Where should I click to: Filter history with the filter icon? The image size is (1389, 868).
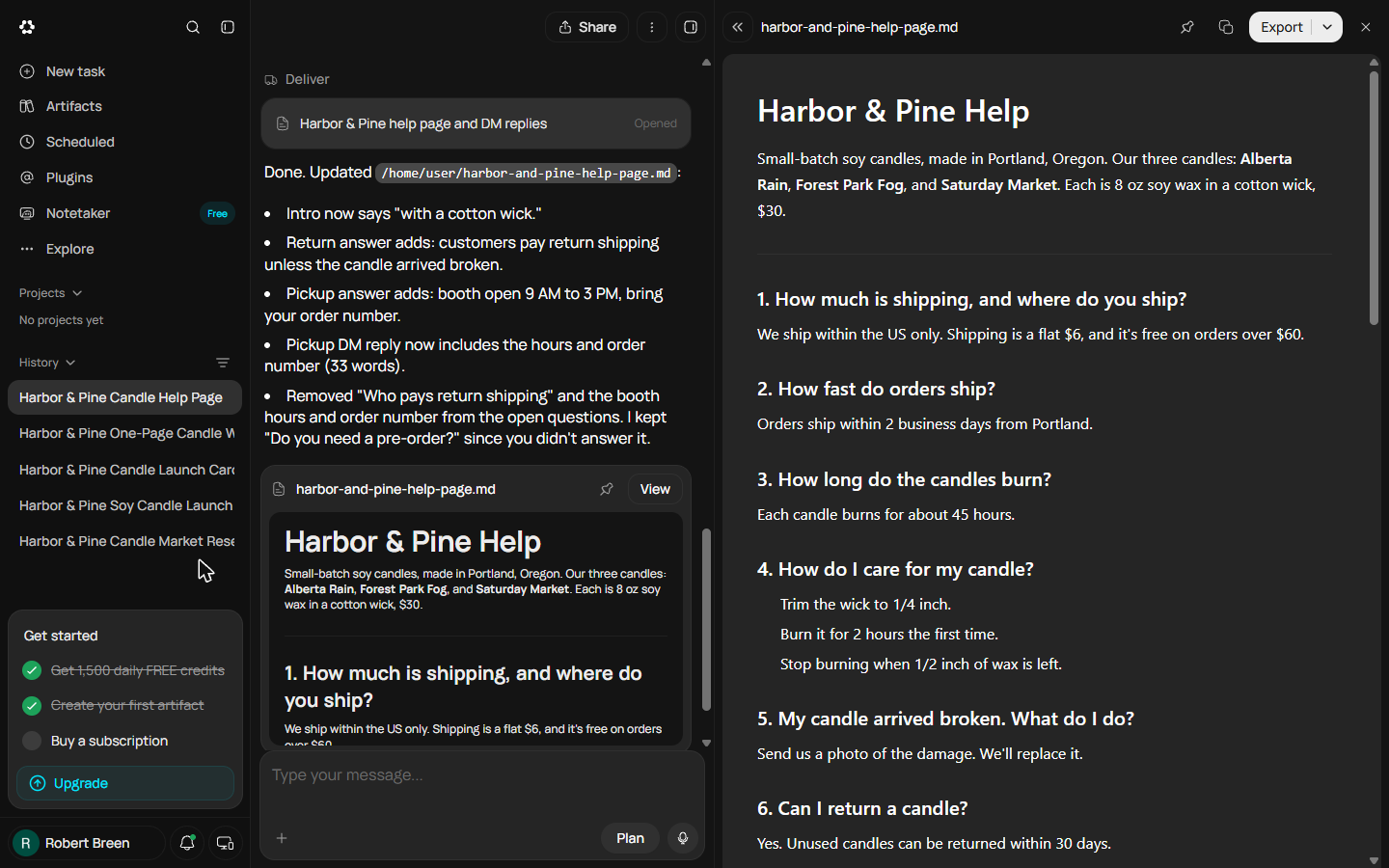(223, 363)
